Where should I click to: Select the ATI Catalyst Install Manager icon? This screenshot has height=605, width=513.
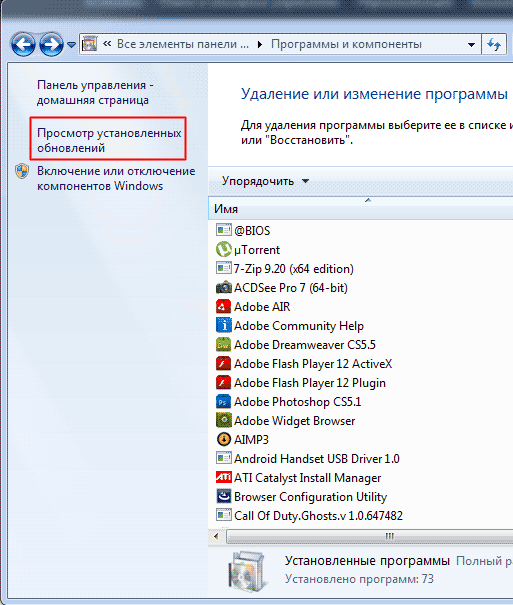pyautogui.click(x=223, y=478)
